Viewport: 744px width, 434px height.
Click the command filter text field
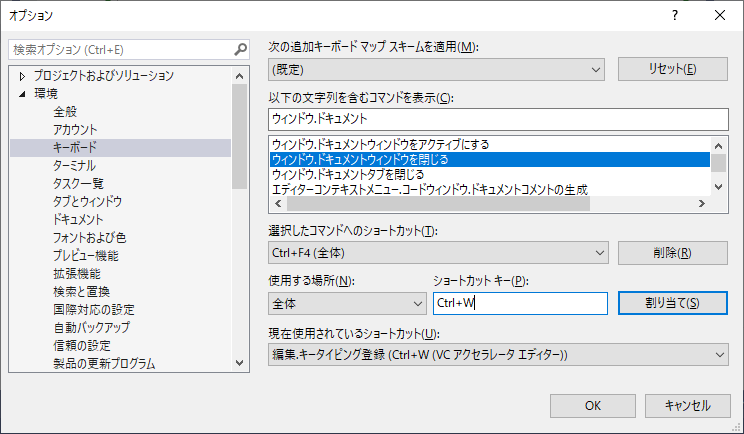(498, 119)
